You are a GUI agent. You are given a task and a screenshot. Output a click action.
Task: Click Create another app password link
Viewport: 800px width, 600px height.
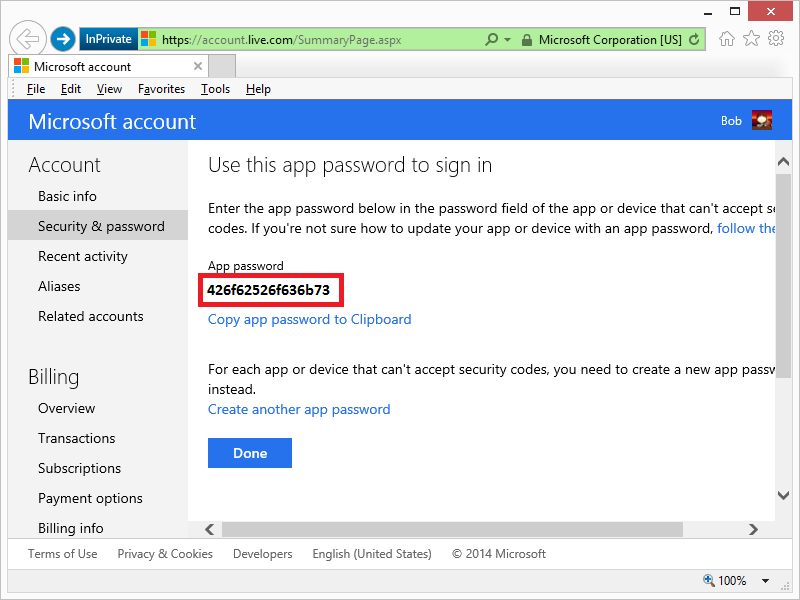(299, 409)
